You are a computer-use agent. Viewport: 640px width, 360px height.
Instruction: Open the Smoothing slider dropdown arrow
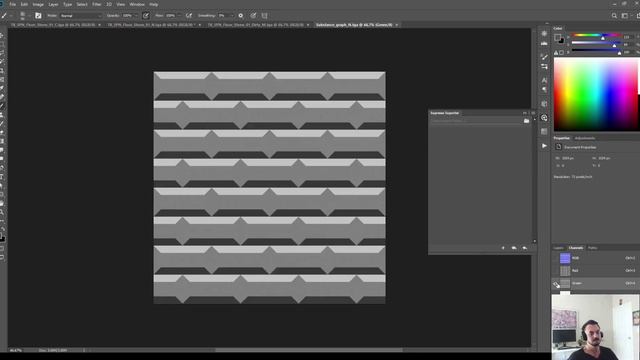pos(232,16)
